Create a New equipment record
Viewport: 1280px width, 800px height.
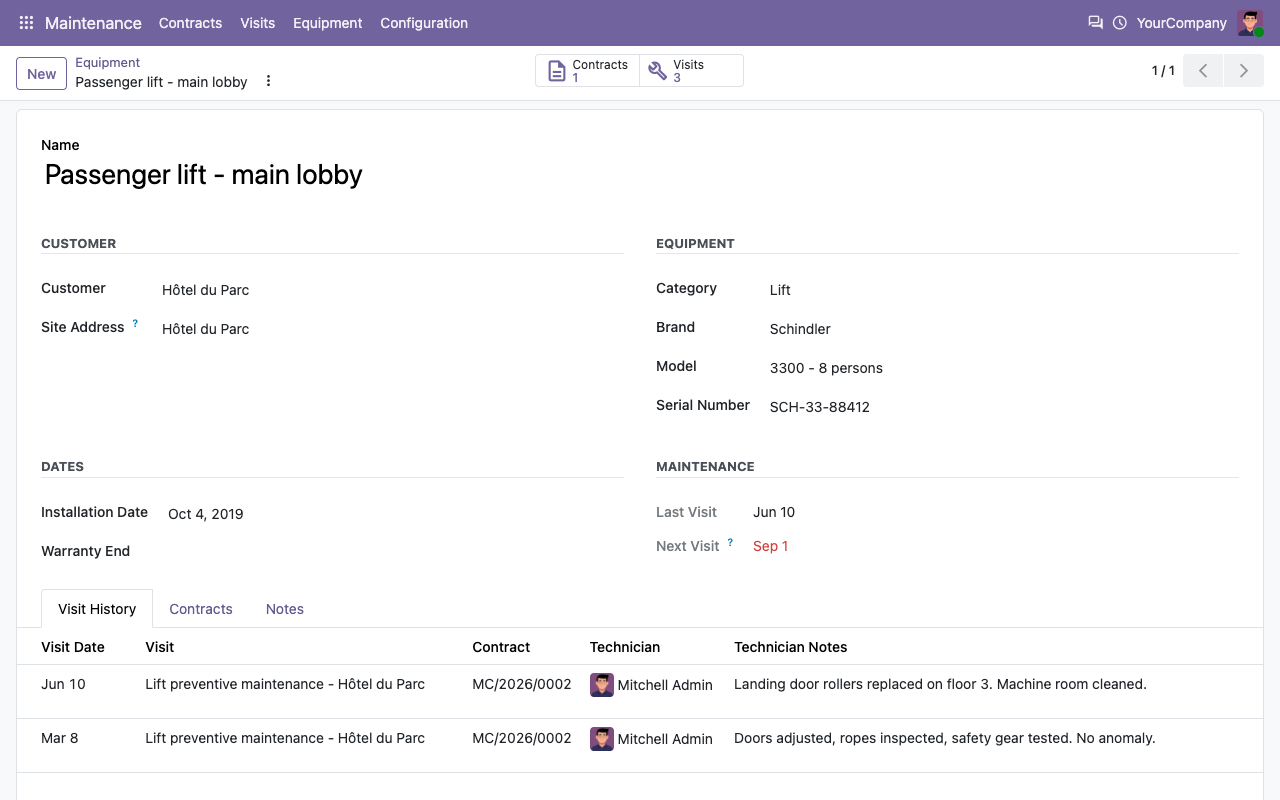click(x=42, y=74)
